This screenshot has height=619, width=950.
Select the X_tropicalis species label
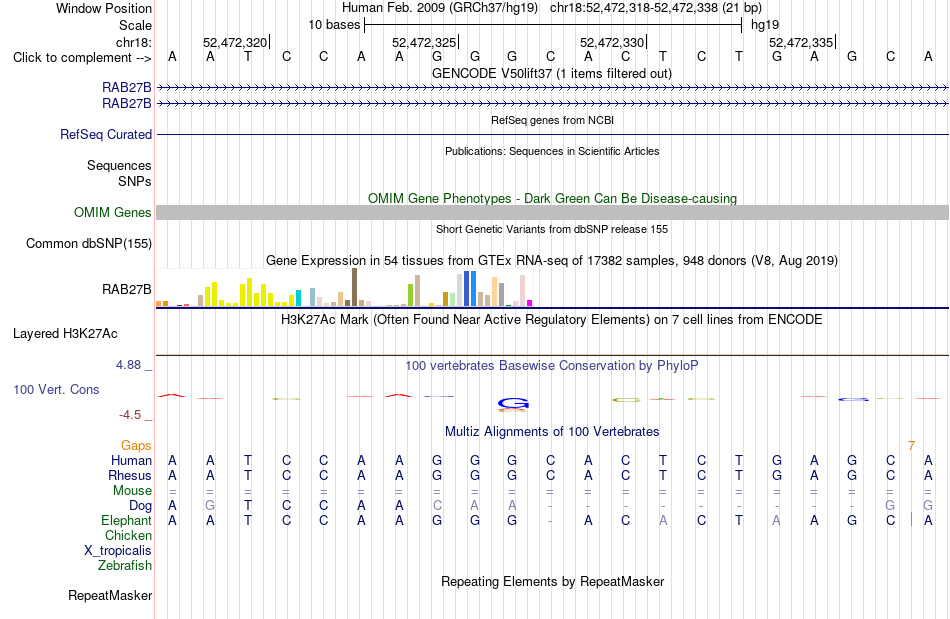click(x=118, y=551)
